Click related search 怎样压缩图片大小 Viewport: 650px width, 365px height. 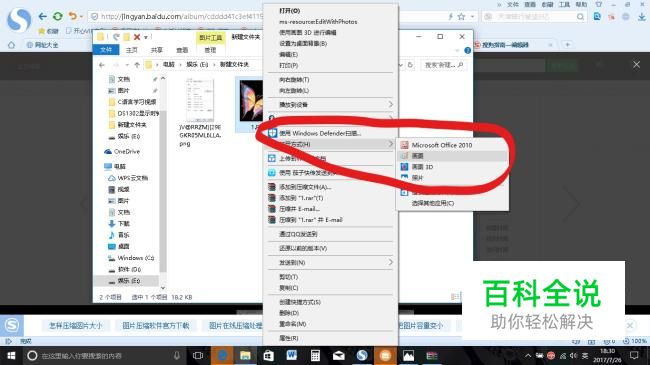[75, 326]
